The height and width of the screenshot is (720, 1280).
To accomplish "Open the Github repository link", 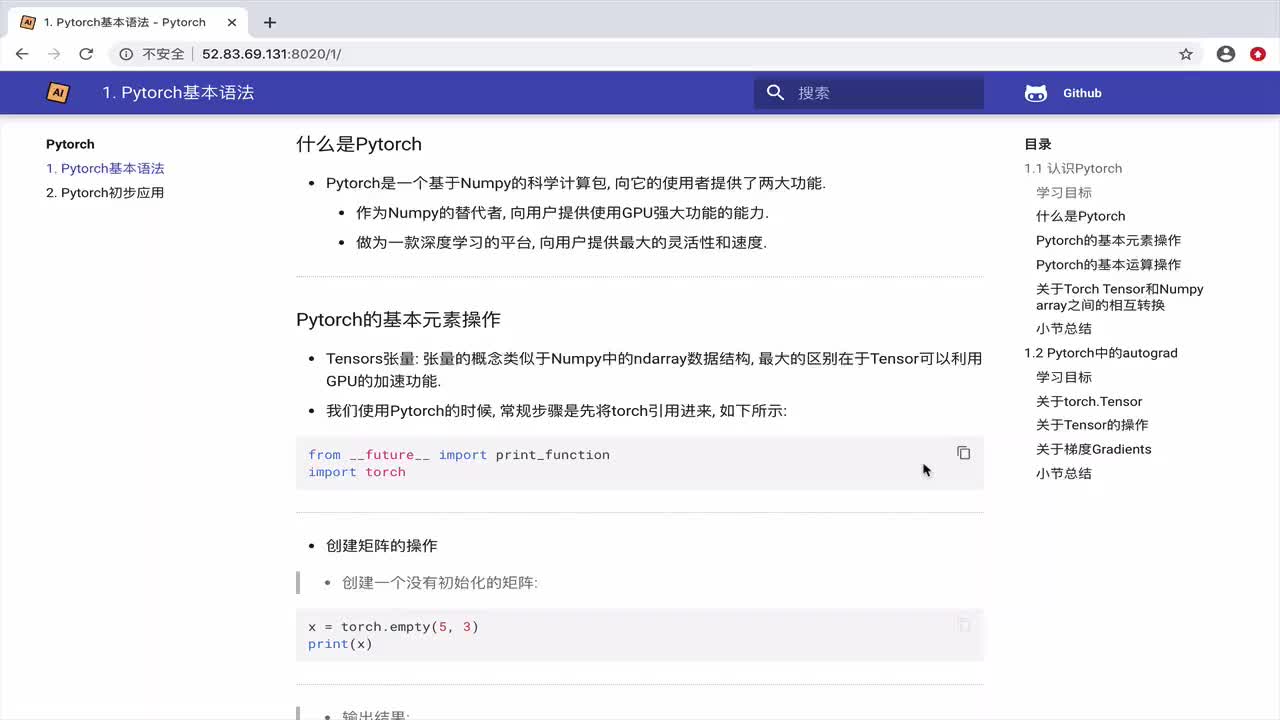I will 1082,93.
